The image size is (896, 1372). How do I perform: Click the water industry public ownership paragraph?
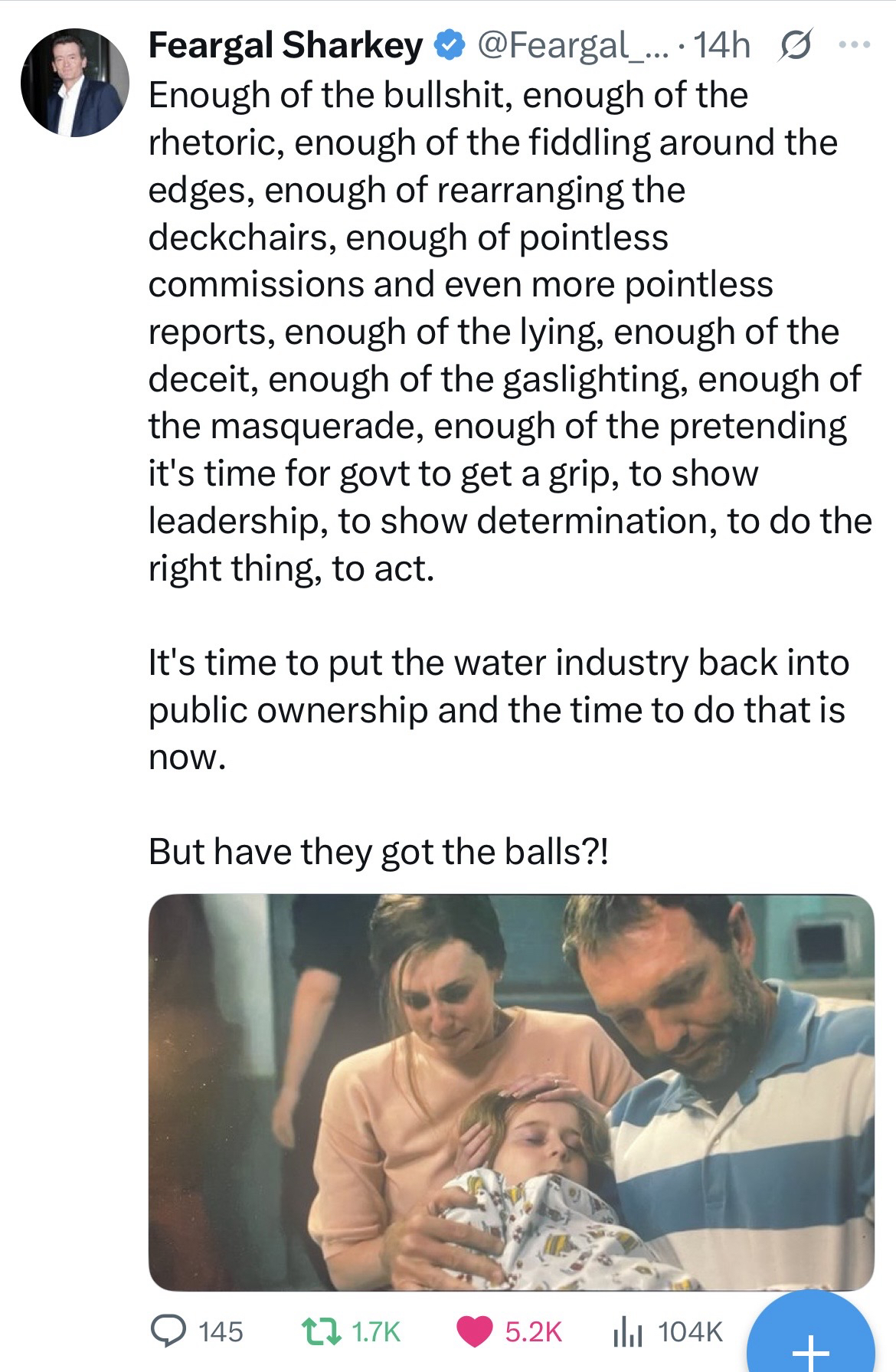[498, 709]
